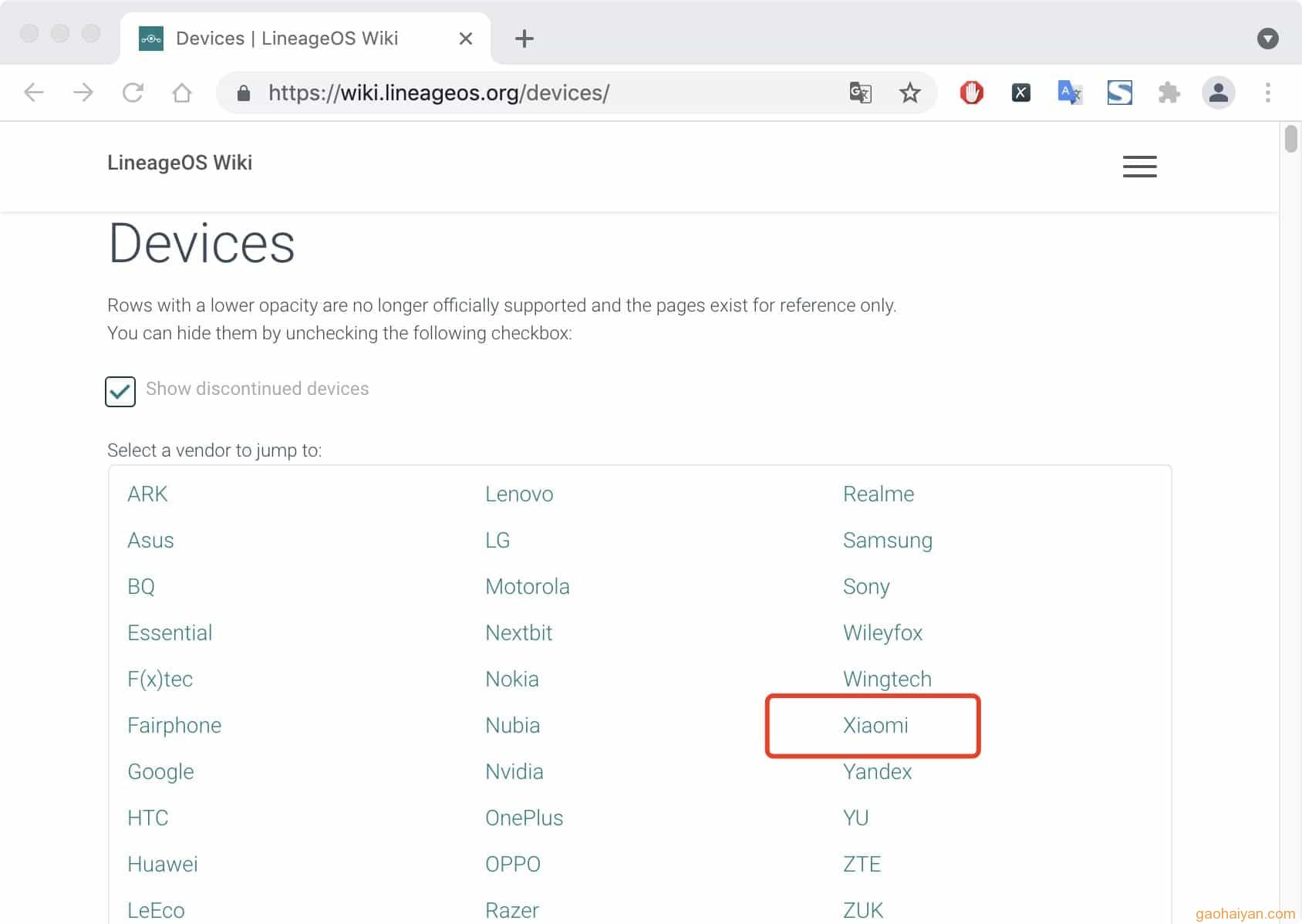Jump to the ZUK vendor
Viewport: 1302px width, 924px height.
(863, 910)
